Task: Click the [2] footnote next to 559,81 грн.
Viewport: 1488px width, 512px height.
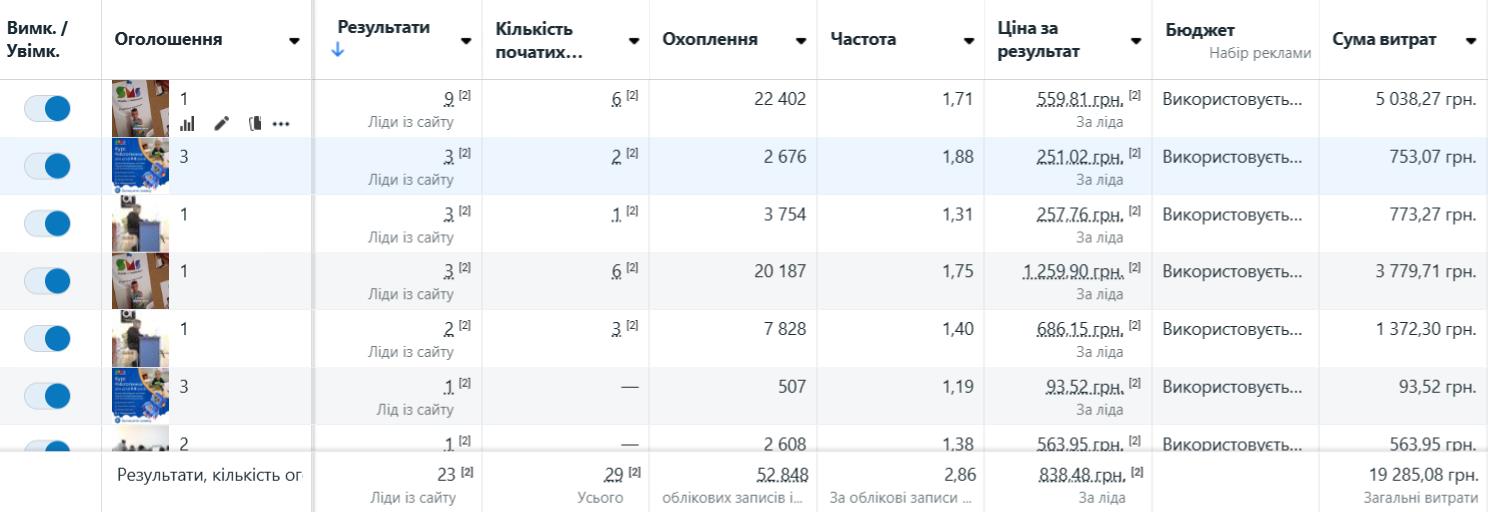Action: (1134, 96)
